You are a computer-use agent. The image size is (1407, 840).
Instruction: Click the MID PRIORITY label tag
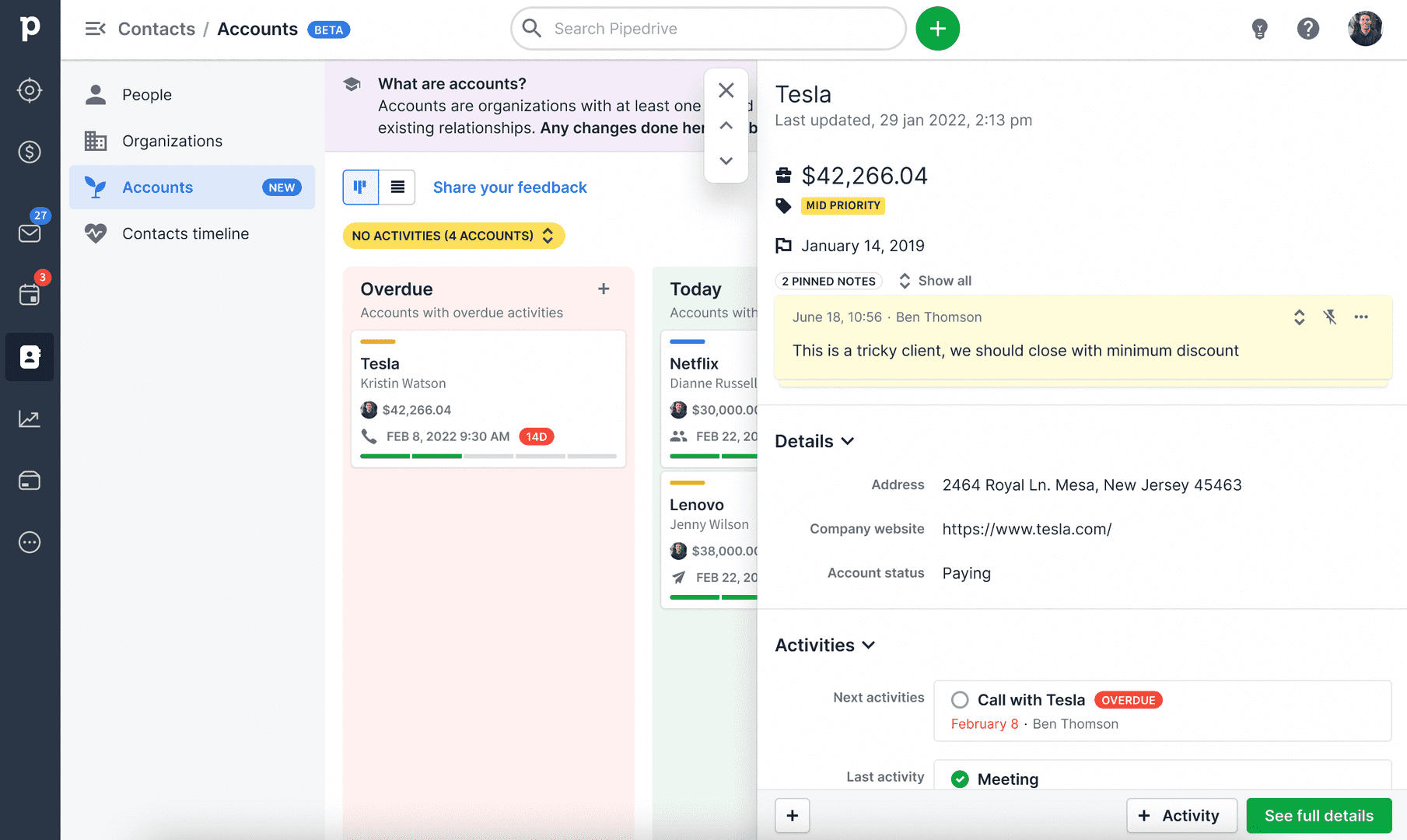click(x=843, y=205)
